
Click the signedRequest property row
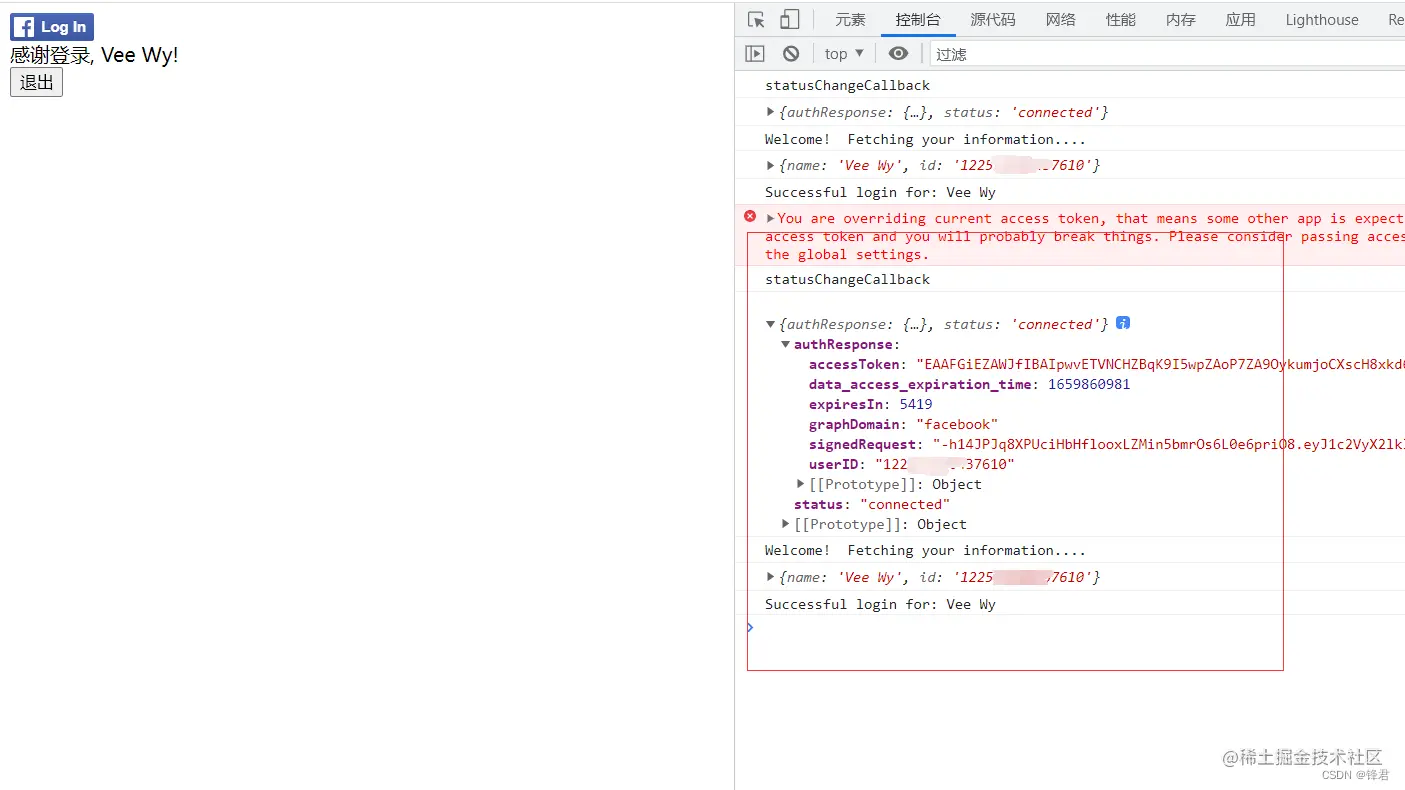pos(1107,444)
